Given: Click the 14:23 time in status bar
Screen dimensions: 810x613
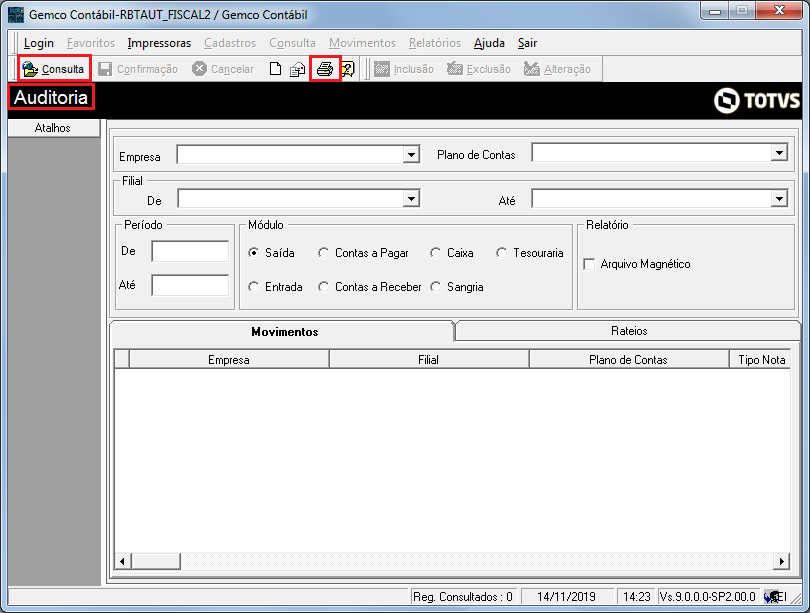Looking at the screenshot, I should point(636,597).
